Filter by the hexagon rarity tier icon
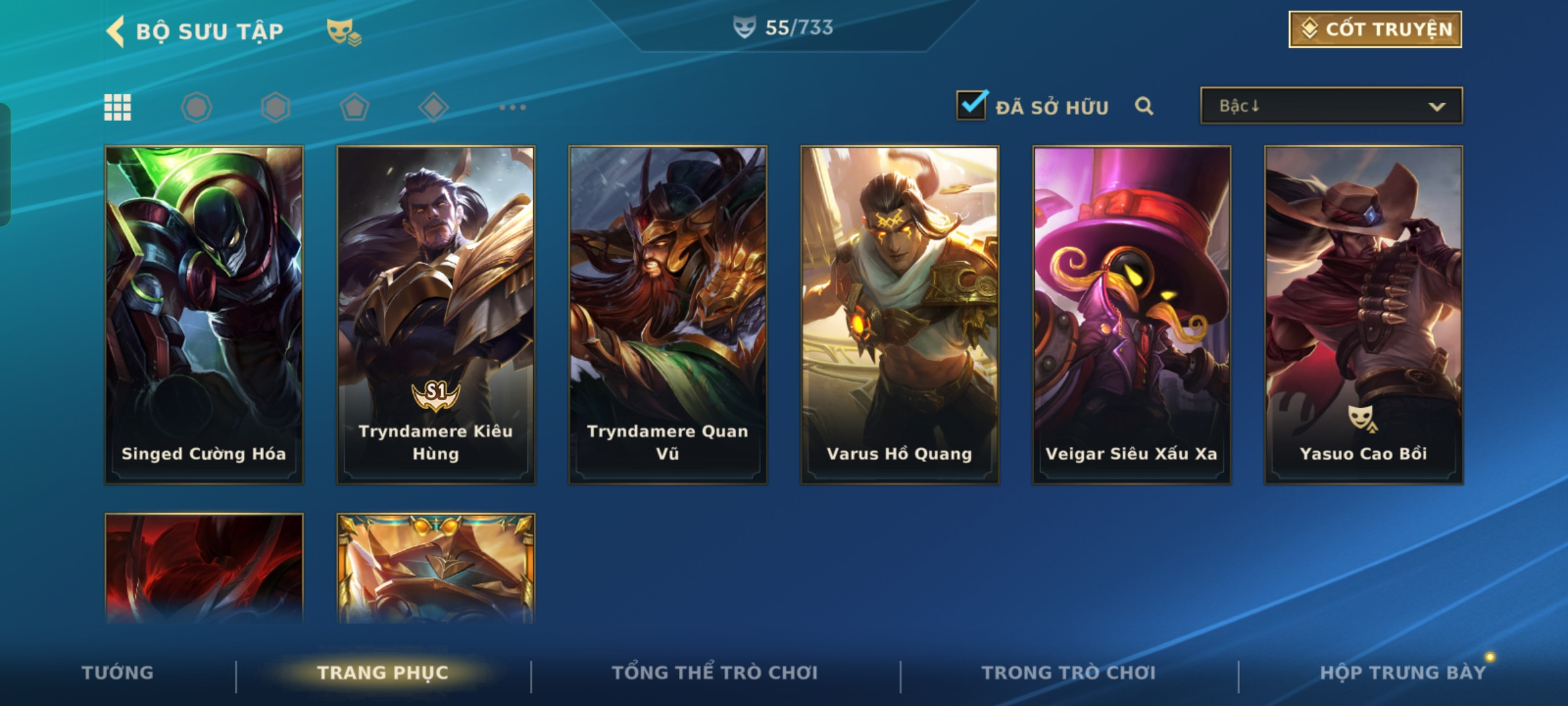 tap(276, 107)
